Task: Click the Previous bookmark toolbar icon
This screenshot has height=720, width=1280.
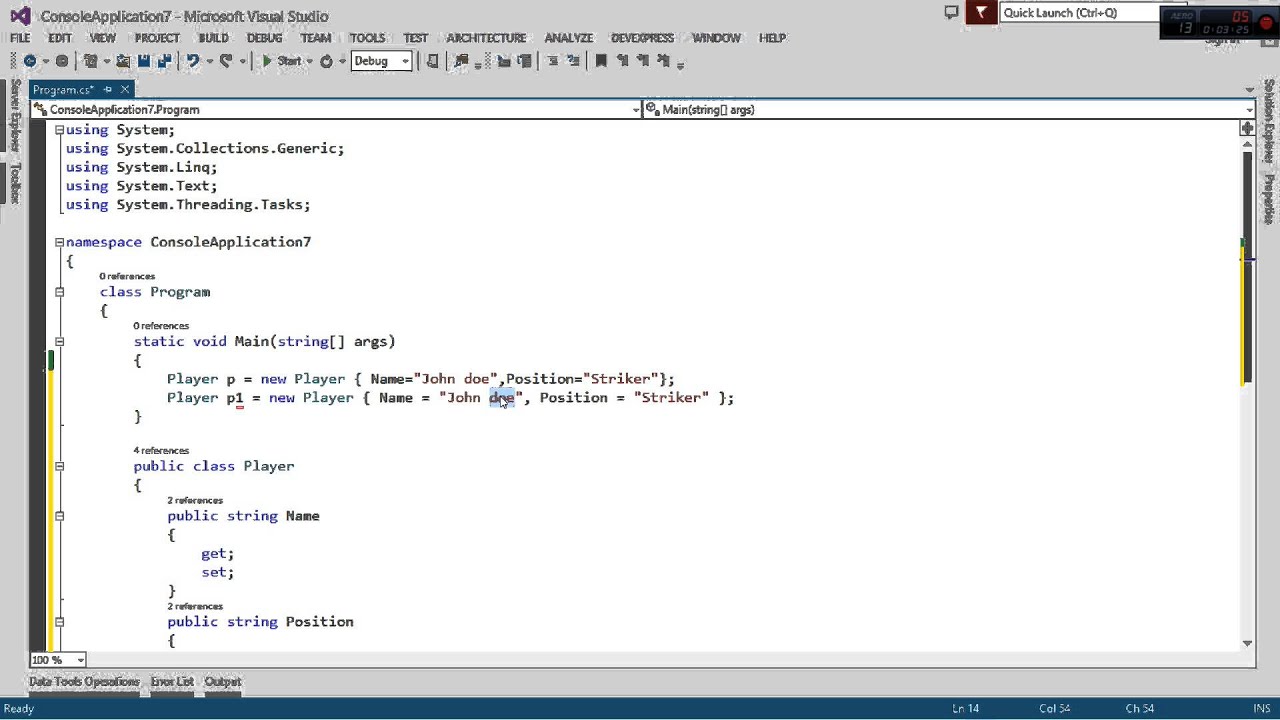Action: [622, 61]
